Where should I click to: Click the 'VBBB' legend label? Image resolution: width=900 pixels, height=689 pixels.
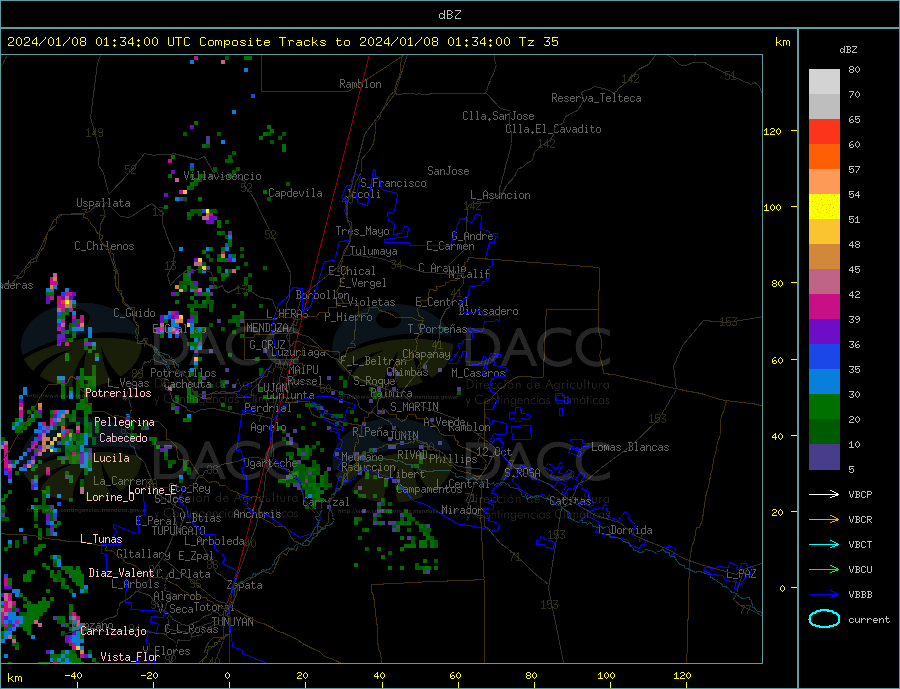860,595
